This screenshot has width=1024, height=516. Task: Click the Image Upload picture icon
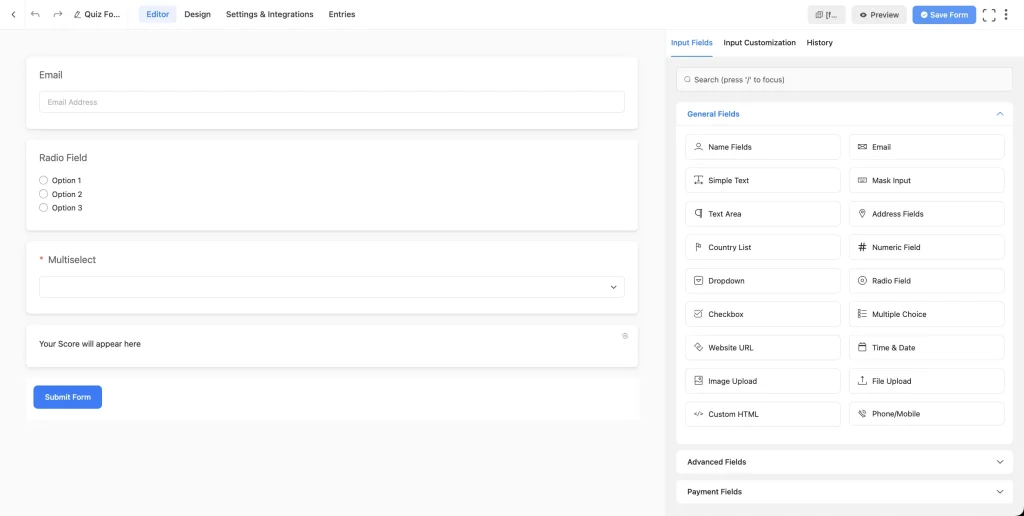point(698,381)
